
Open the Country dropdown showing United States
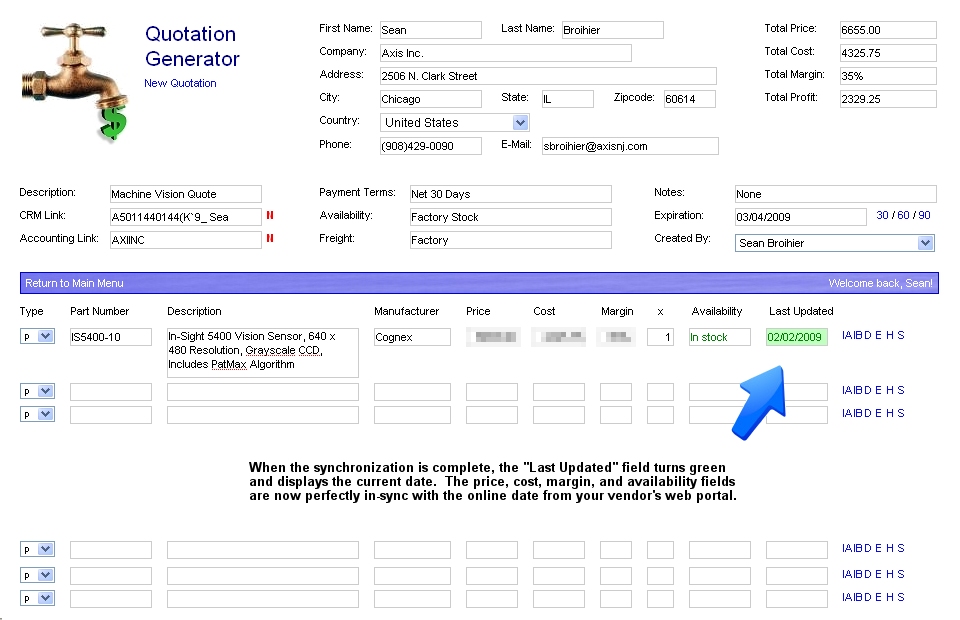tap(520, 122)
